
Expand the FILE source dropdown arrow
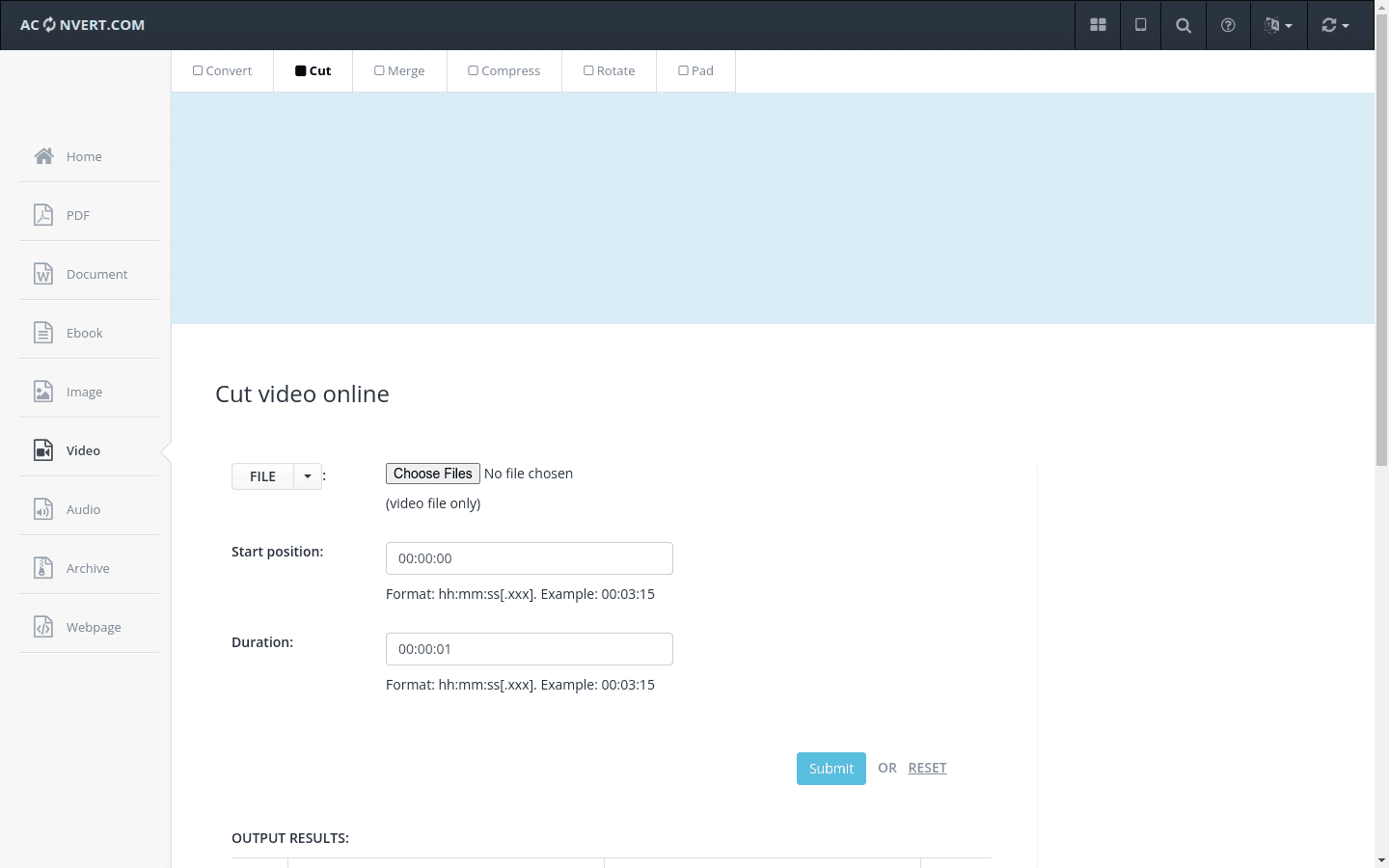pyautogui.click(x=308, y=476)
